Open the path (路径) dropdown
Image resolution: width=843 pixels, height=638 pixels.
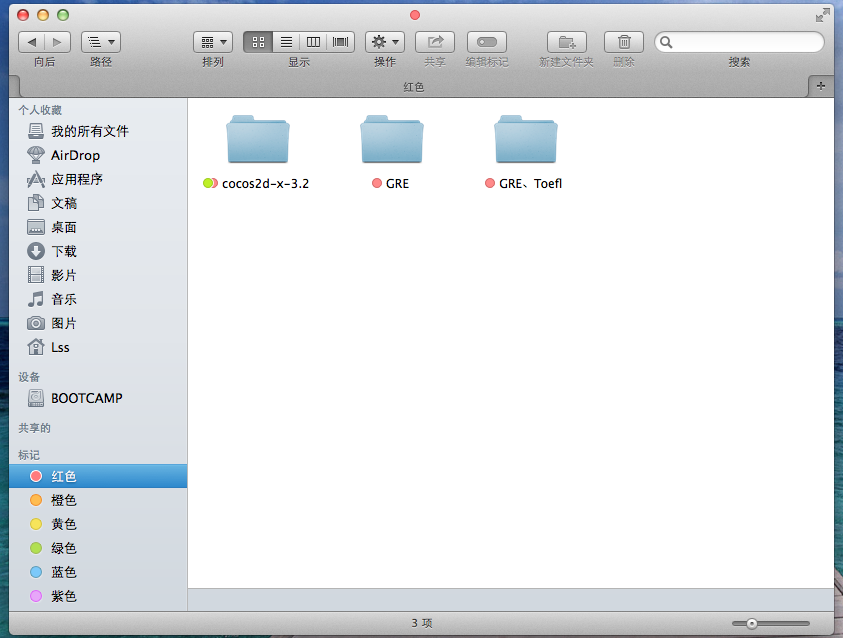coord(101,42)
